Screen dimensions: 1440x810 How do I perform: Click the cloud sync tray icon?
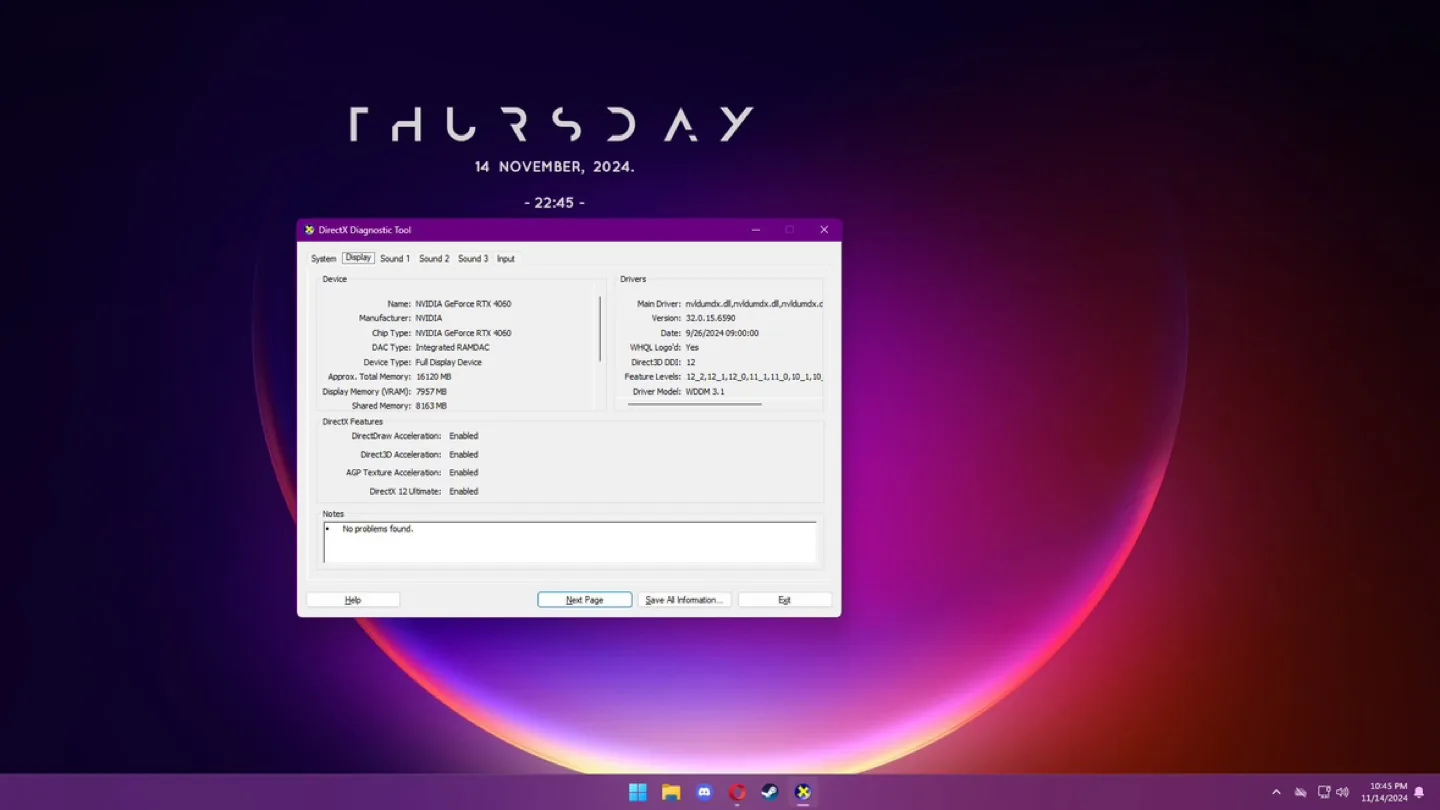coord(1300,792)
